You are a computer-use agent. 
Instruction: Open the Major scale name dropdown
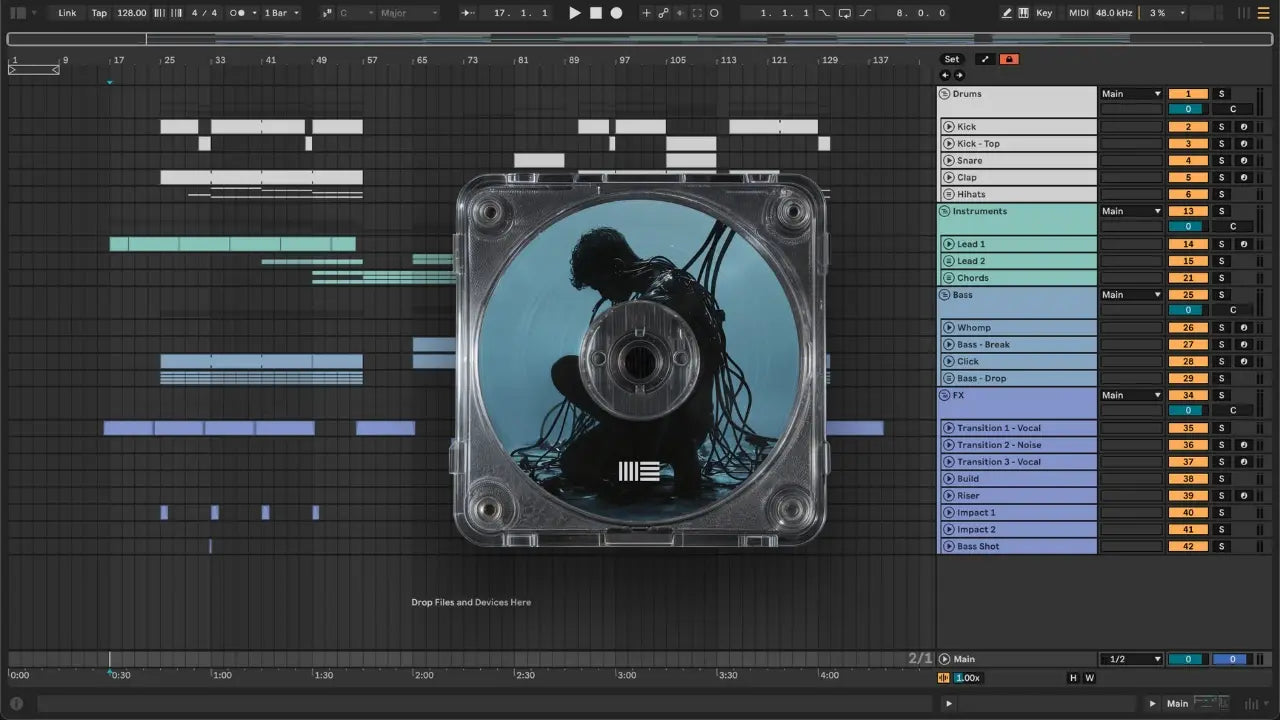click(408, 13)
